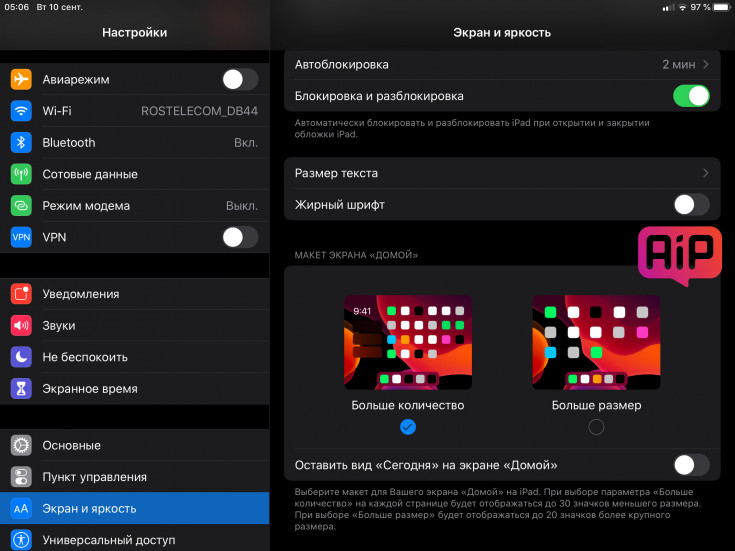
Task: Choose the Больше размер layout thumbnail
Action: point(596,342)
